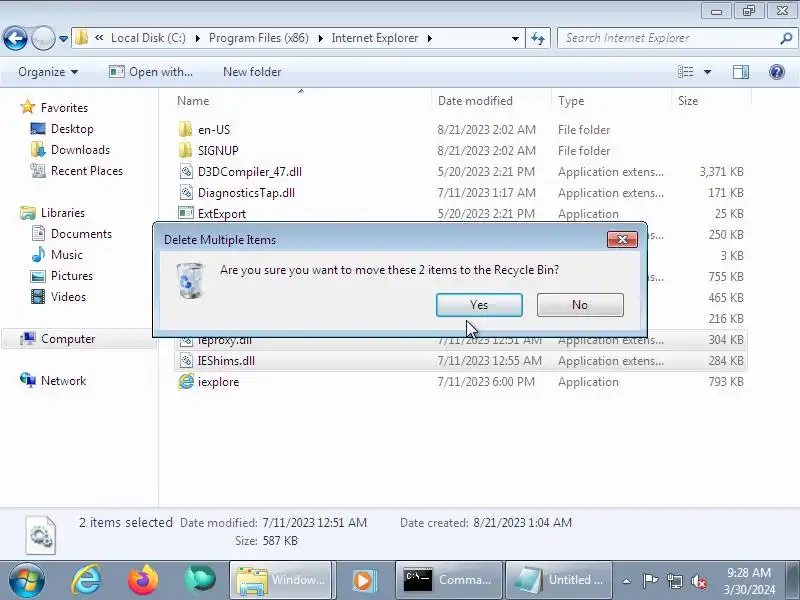This screenshot has width=800, height=600.
Task: Click the ExtExport application icon
Action: [x=186, y=213]
